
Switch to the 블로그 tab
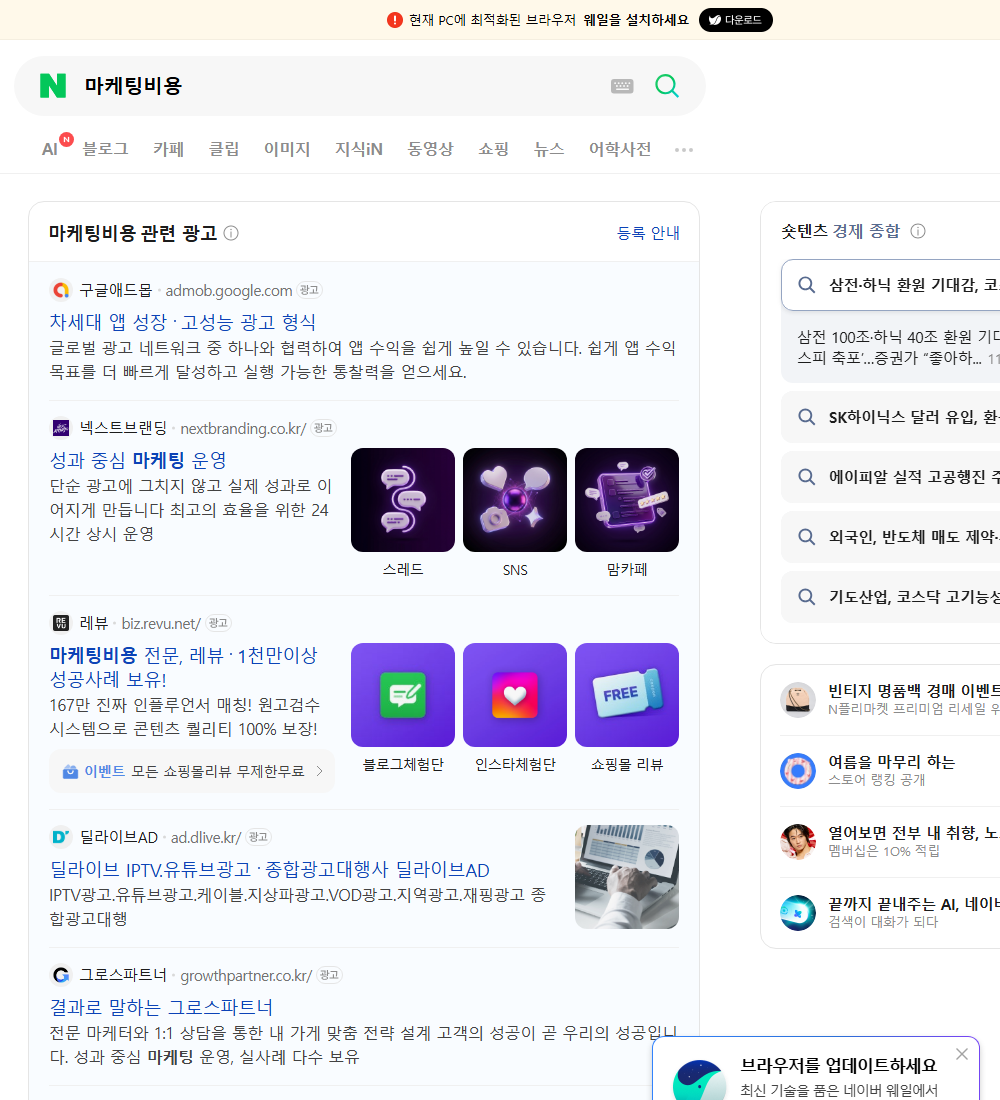click(x=105, y=149)
